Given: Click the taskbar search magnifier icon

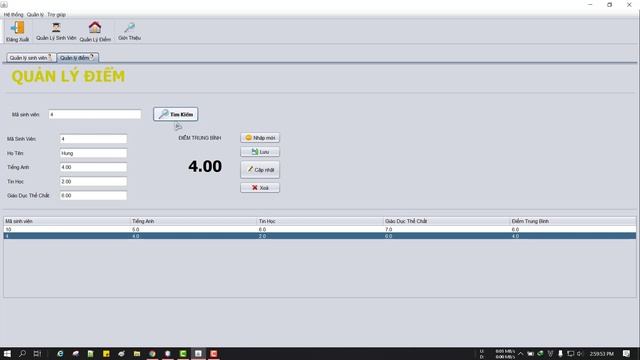Looking at the screenshot, I should pyautogui.click(x=22, y=353).
